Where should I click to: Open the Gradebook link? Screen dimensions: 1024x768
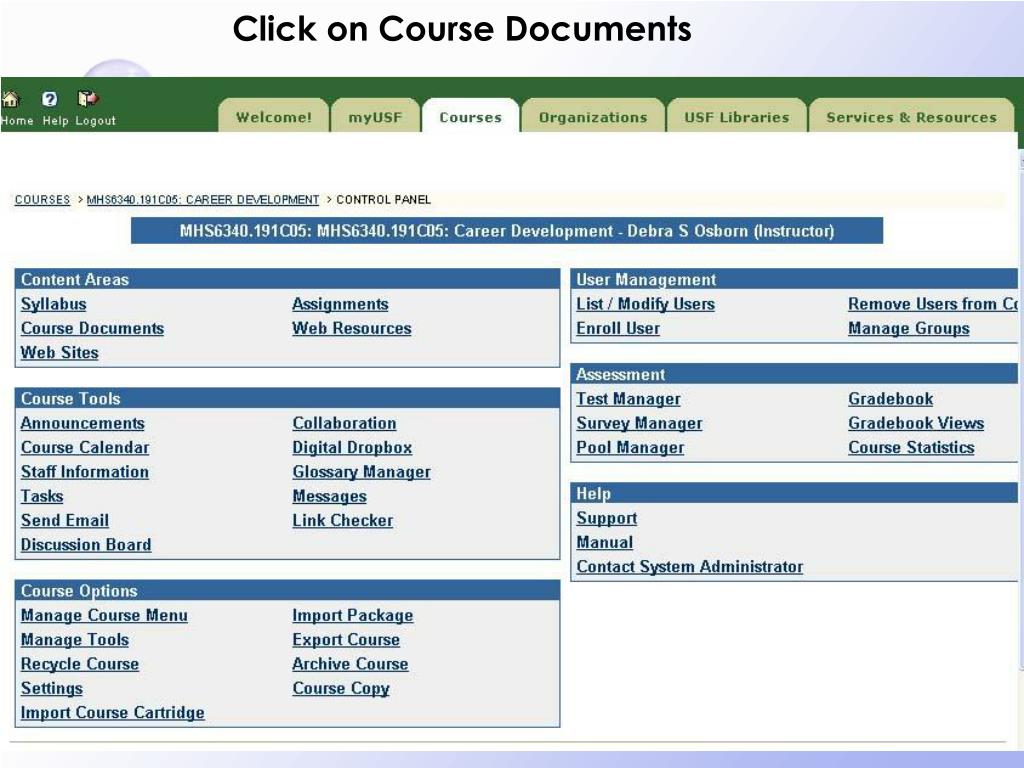[x=891, y=399]
